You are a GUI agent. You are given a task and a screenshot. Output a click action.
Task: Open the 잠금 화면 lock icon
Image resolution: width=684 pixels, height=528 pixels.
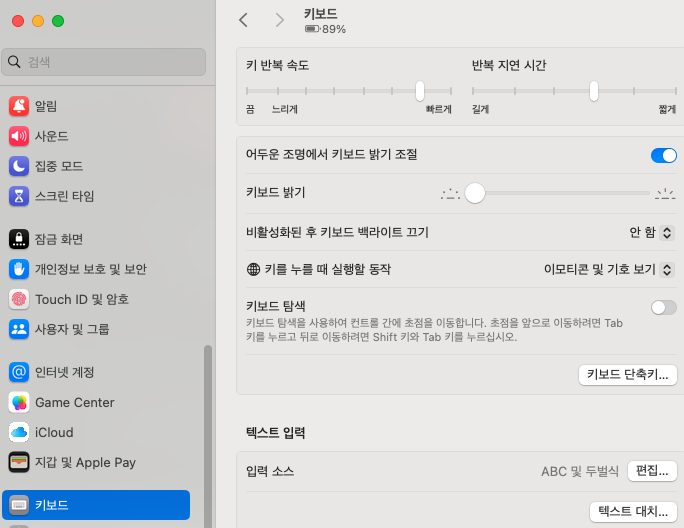tap(19, 239)
